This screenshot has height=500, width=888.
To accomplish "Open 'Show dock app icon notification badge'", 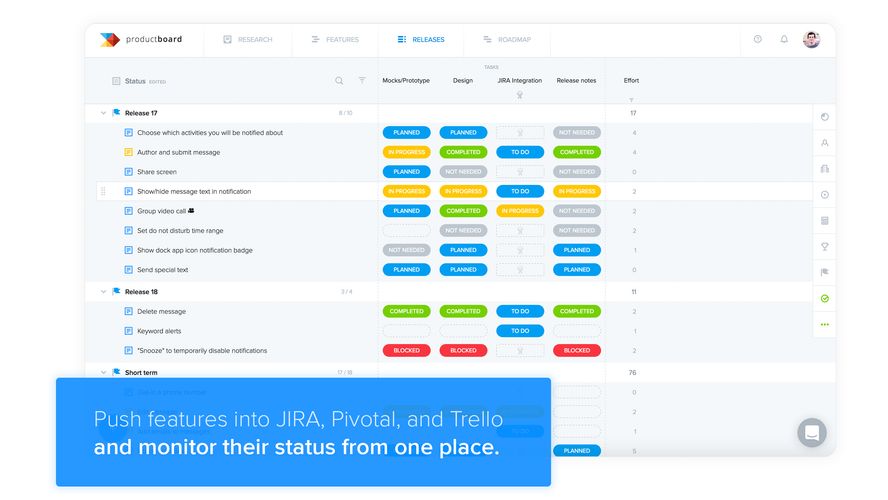I will [195, 250].
